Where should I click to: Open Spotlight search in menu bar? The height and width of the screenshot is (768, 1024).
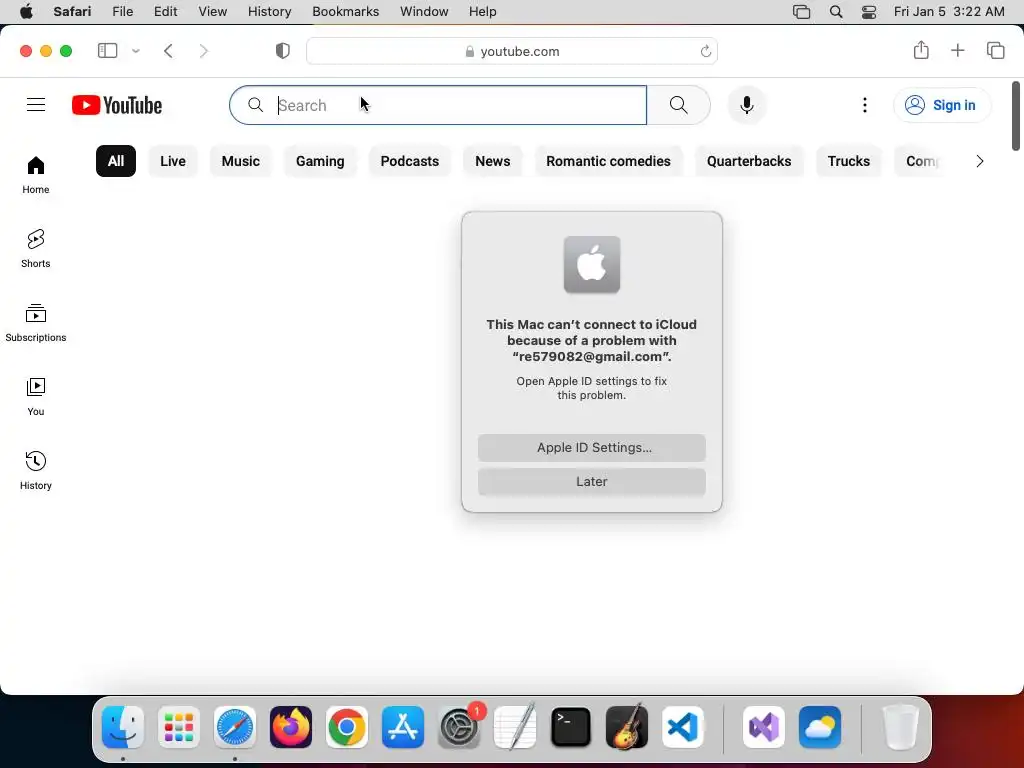pos(835,12)
